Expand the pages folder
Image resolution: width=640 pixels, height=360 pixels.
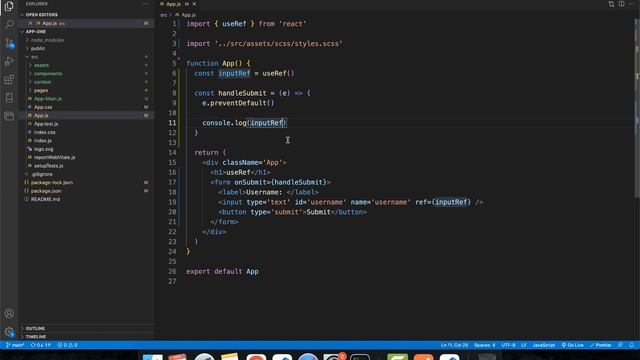click(x=41, y=90)
